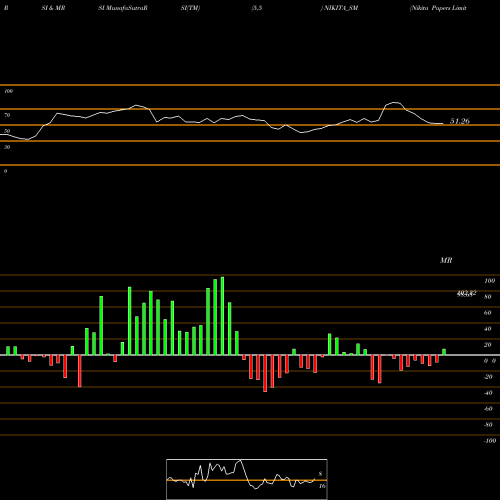Click the SI & MR header text
This screenshot has width=500, height=500.
[53, 8]
